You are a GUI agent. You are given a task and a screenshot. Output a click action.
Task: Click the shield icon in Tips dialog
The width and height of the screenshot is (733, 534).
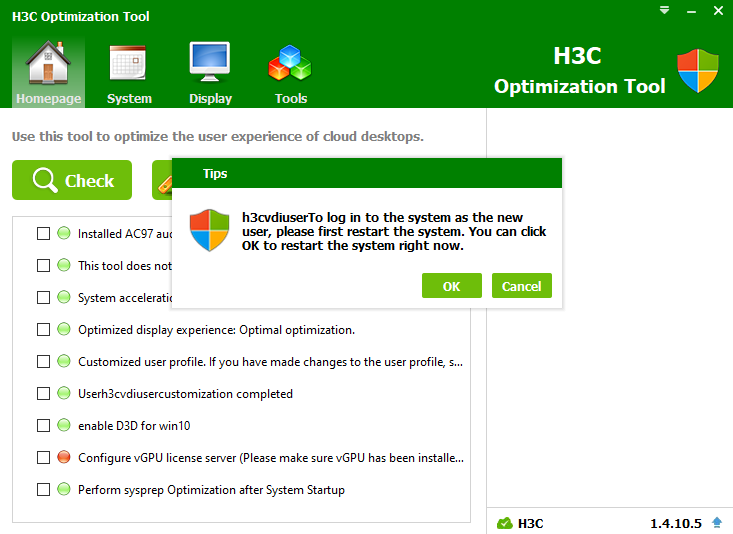(x=209, y=230)
